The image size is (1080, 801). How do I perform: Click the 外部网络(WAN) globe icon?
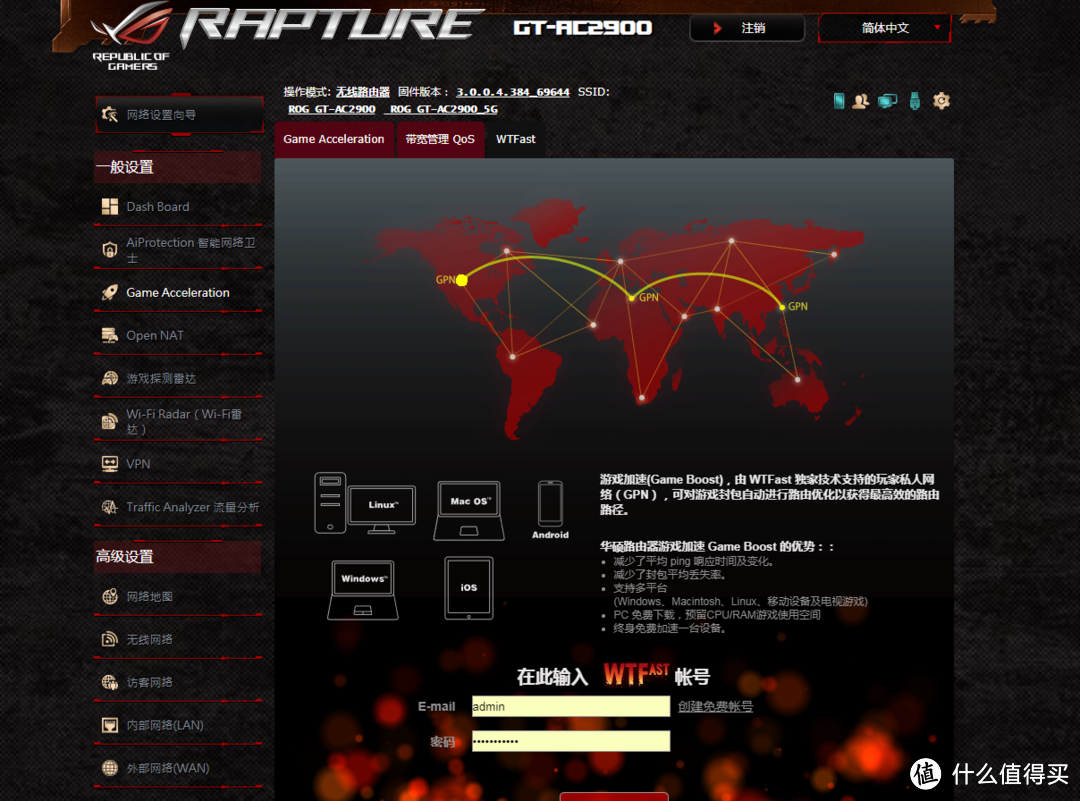point(110,768)
